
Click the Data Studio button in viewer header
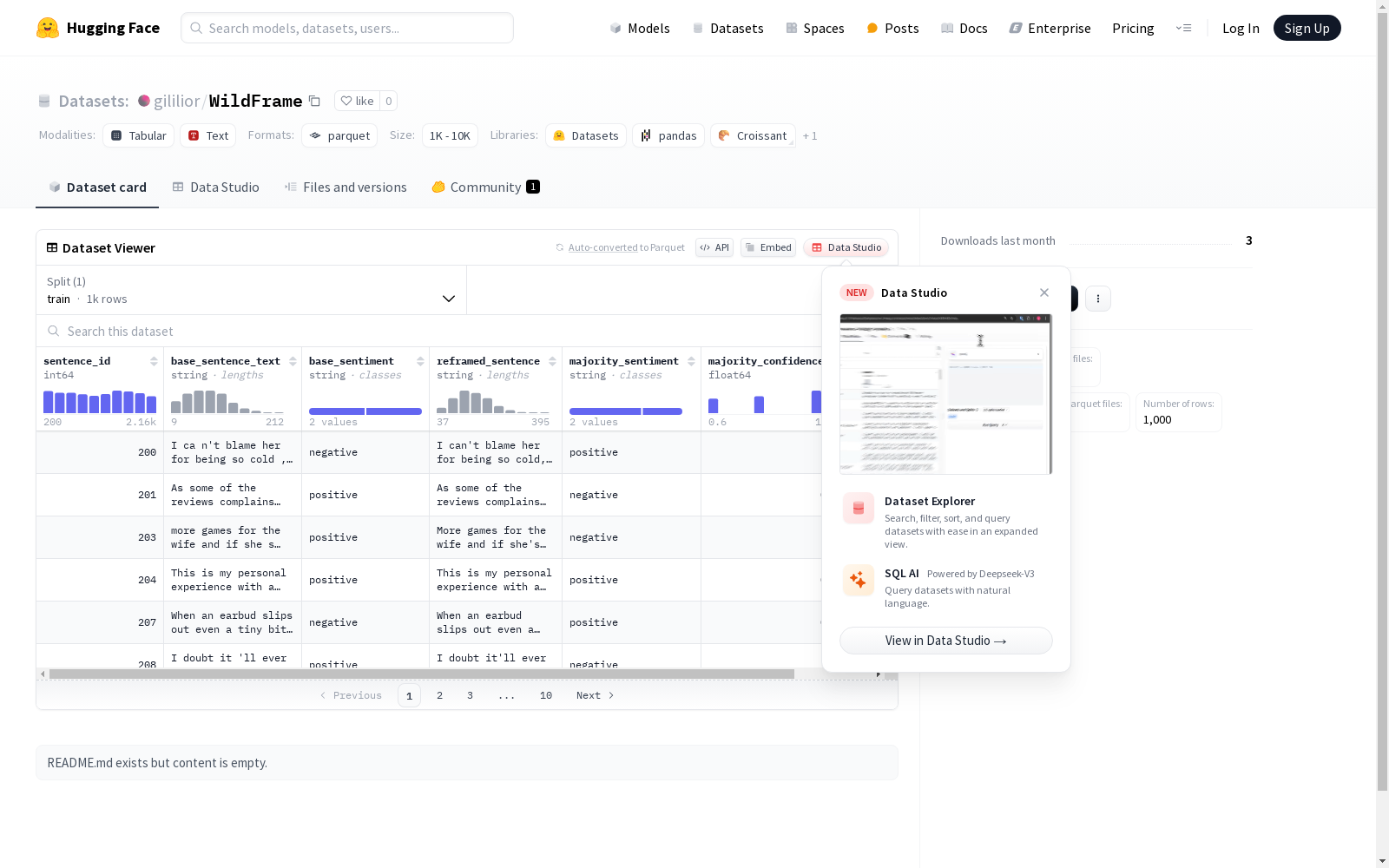[x=846, y=247]
